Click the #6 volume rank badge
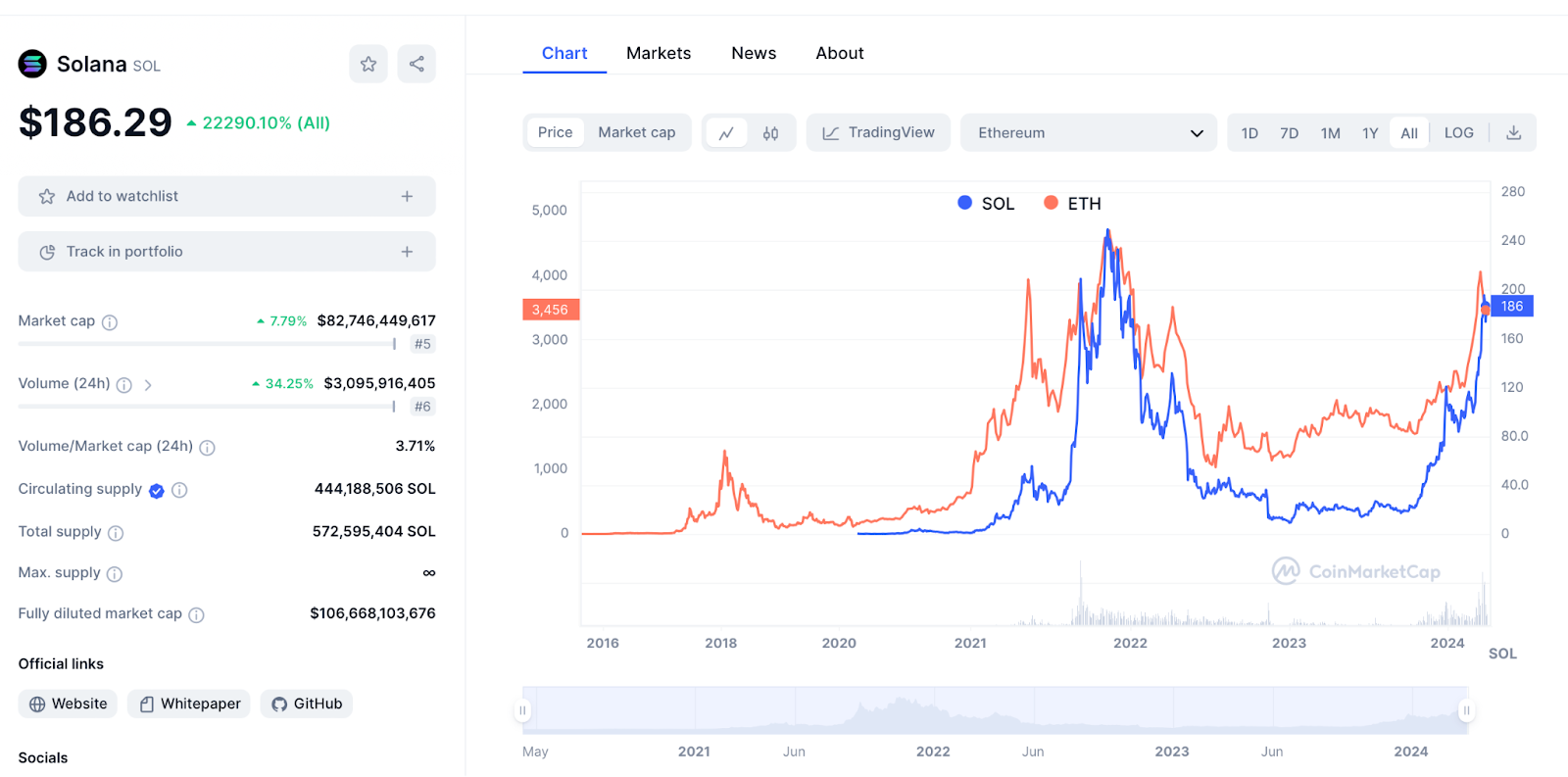 (x=422, y=407)
